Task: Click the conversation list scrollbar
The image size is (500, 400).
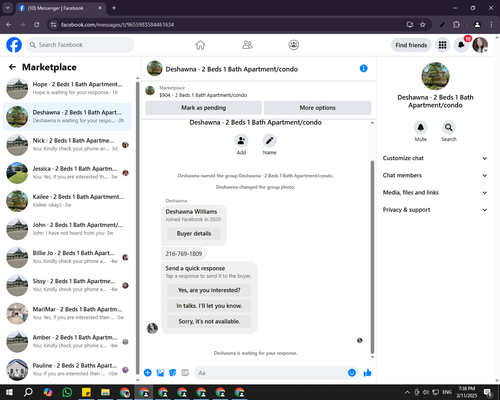Action: pos(137,227)
